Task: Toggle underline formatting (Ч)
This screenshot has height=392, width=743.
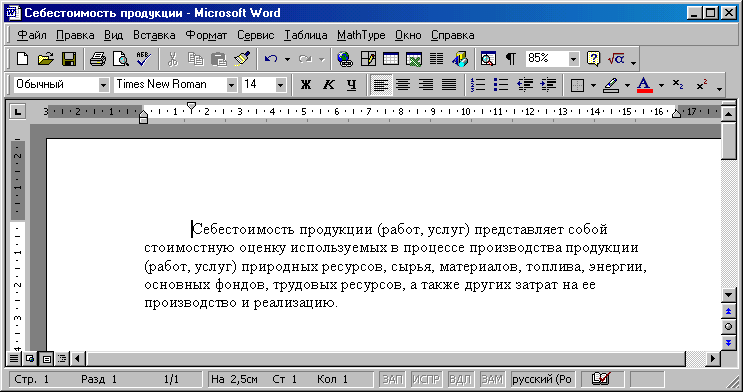Action: click(351, 85)
